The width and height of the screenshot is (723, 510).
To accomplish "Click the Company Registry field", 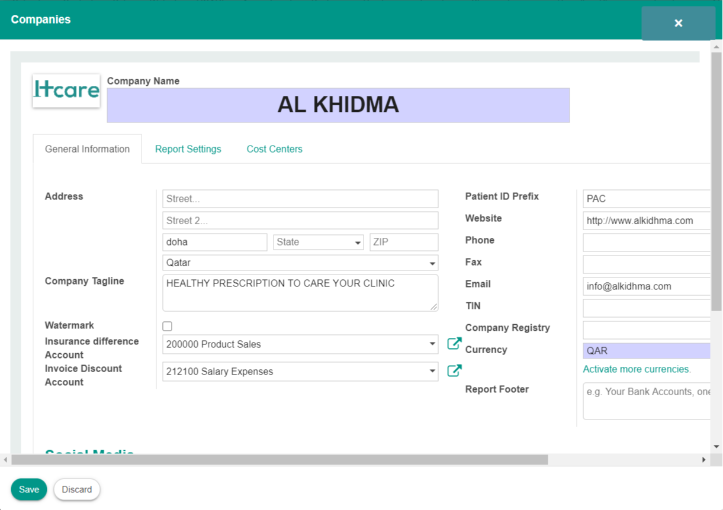I will point(646,330).
